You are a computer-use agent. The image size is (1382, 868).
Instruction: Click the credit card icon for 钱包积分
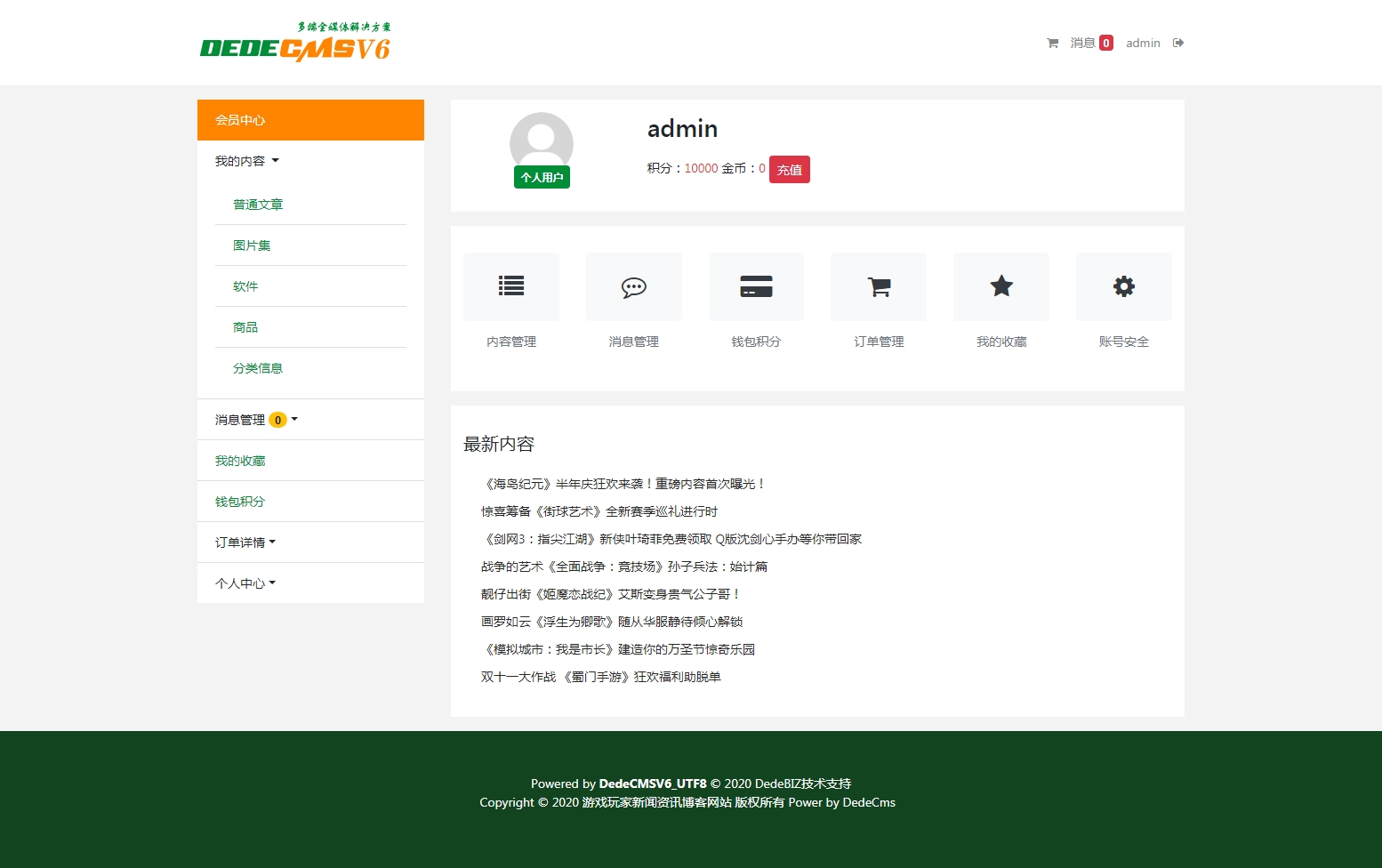[756, 286]
